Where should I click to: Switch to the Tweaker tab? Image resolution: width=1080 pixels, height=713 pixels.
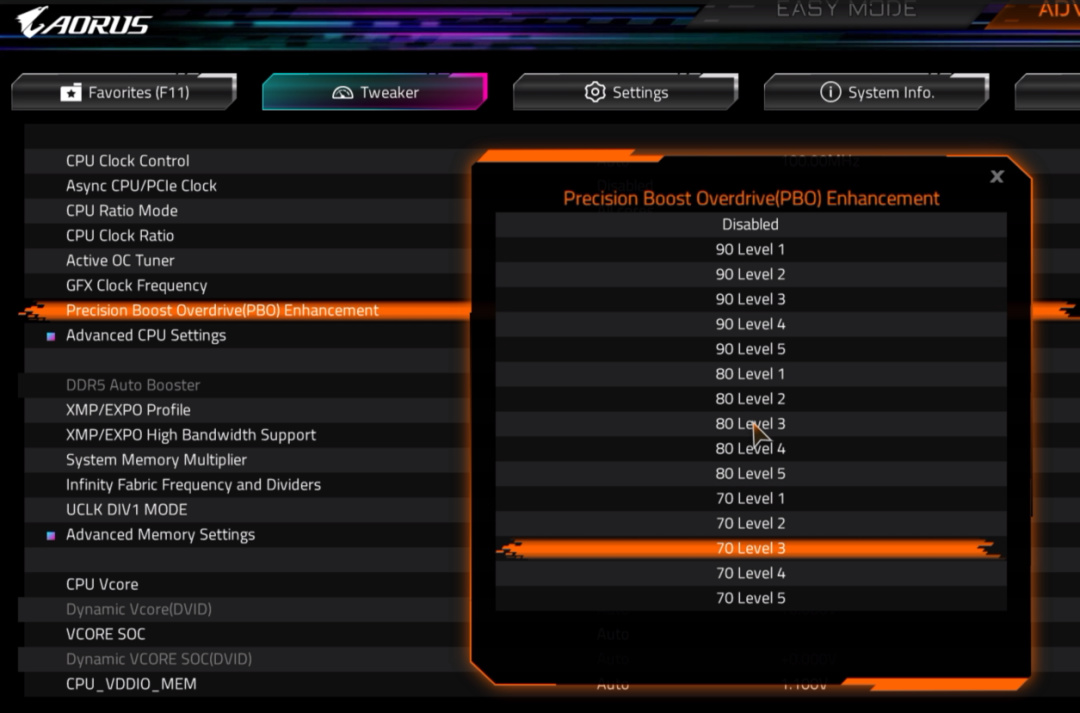375,92
